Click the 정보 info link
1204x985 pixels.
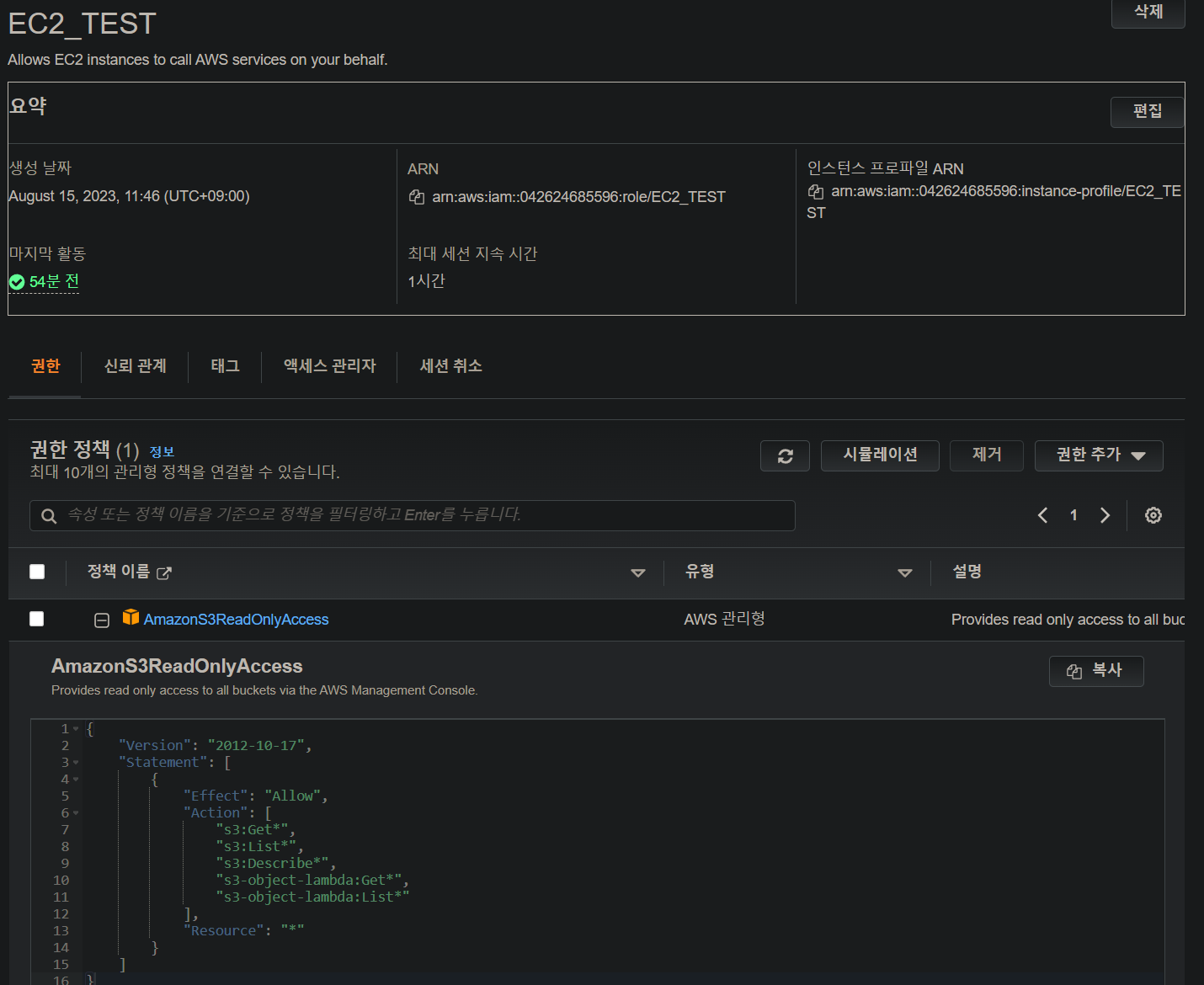[162, 452]
